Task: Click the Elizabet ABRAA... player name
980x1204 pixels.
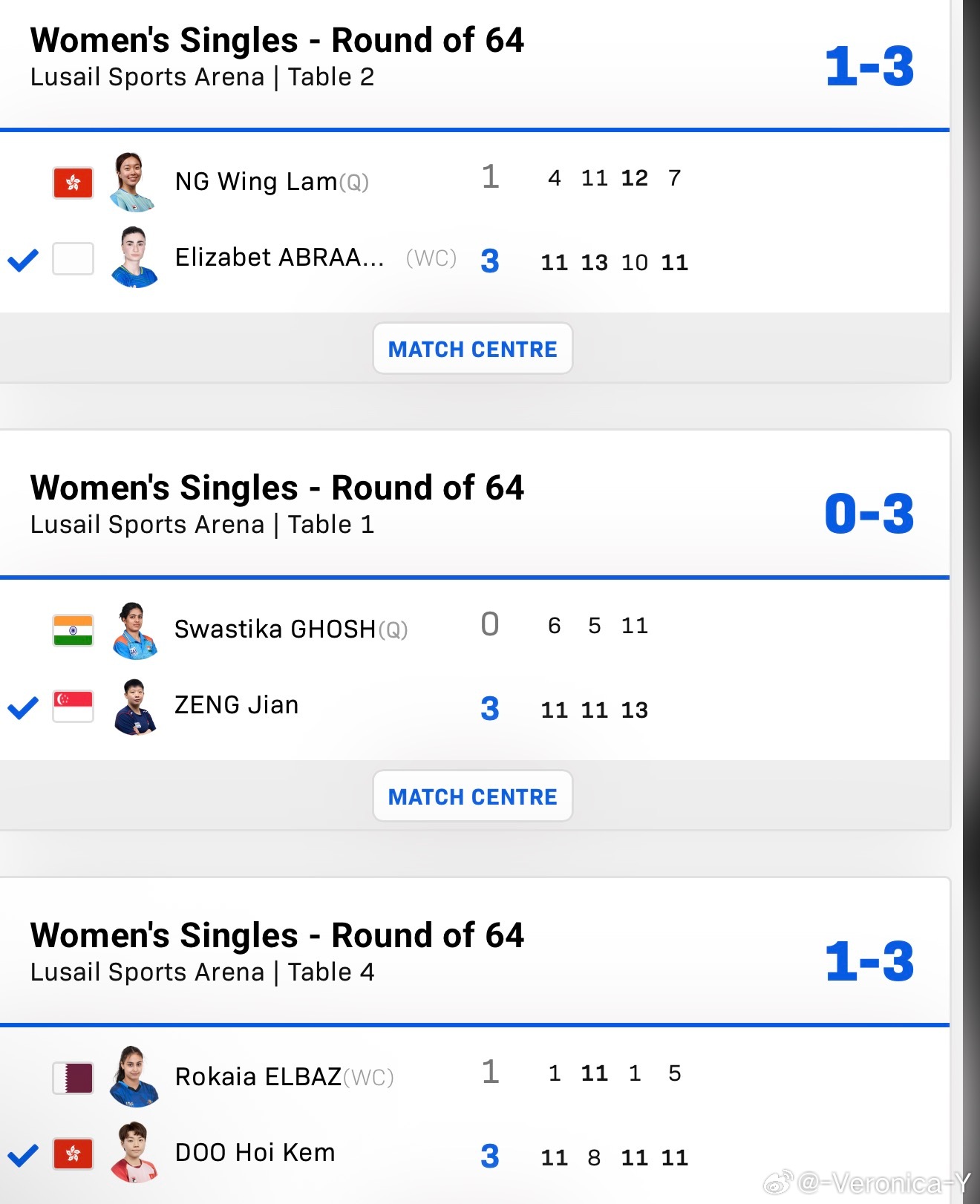Action: (x=279, y=258)
